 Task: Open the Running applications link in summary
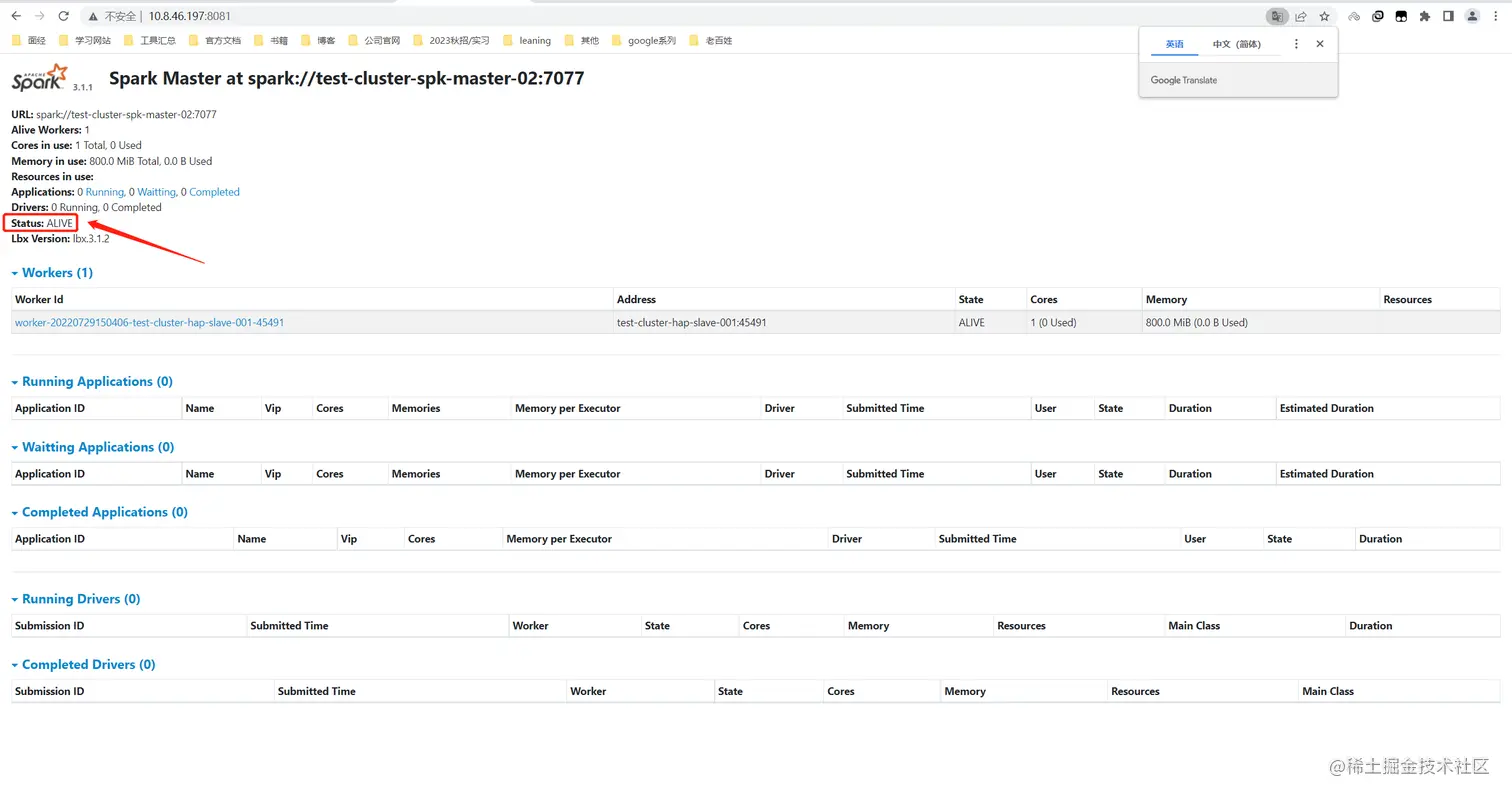coord(104,192)
